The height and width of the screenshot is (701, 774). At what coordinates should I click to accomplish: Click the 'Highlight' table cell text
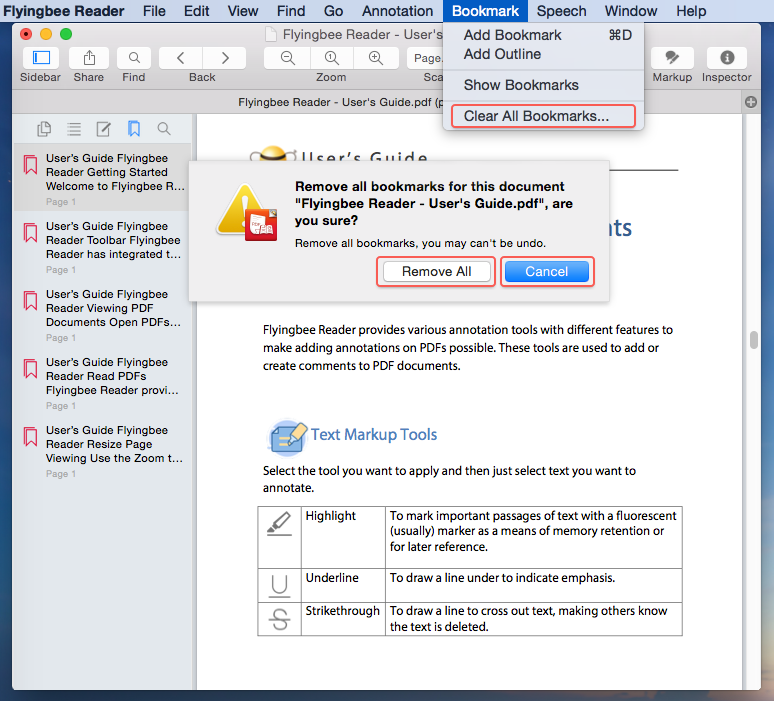[x=330, y=516]
